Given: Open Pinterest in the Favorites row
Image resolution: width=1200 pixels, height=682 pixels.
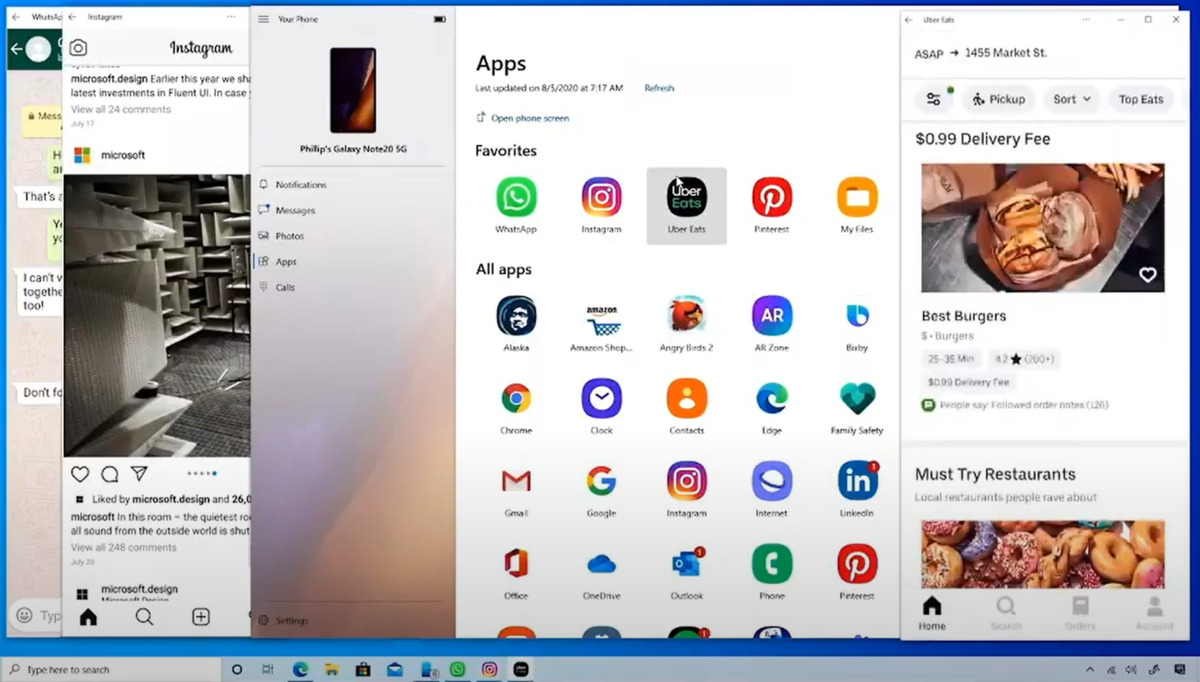Looking at the screenshot, I should click(772, 197).
